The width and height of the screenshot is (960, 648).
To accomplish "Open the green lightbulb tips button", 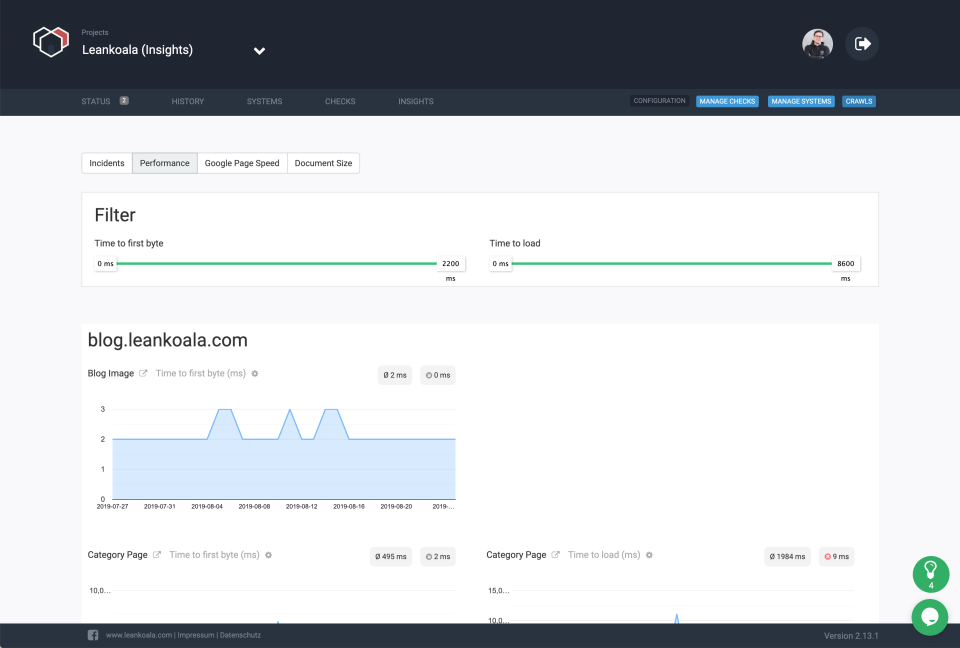I will [x=931, y=574].
